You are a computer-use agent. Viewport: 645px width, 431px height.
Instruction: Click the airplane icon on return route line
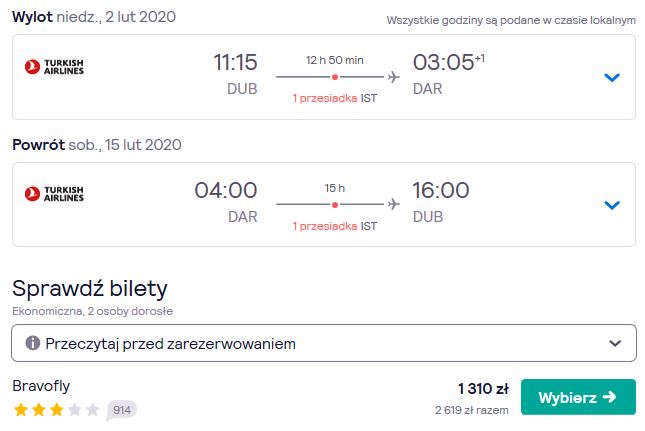tap(394, 204)
